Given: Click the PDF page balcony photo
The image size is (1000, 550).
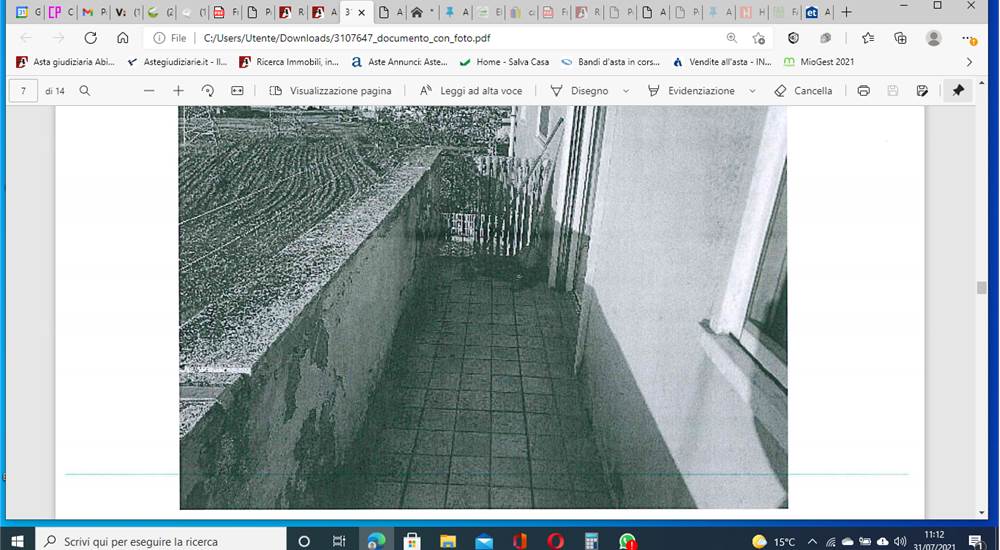Looking at the screenshot, I should pyautogui.click(x=483, y=308).
